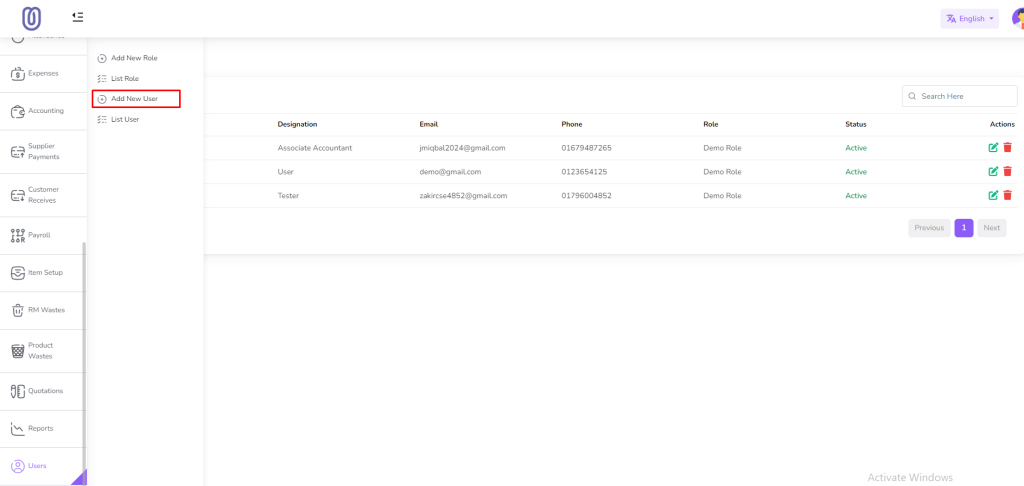Select email jmiqbal2024@gmail.com
This screenshot has height=486, width=1024.
click(462, 148)
